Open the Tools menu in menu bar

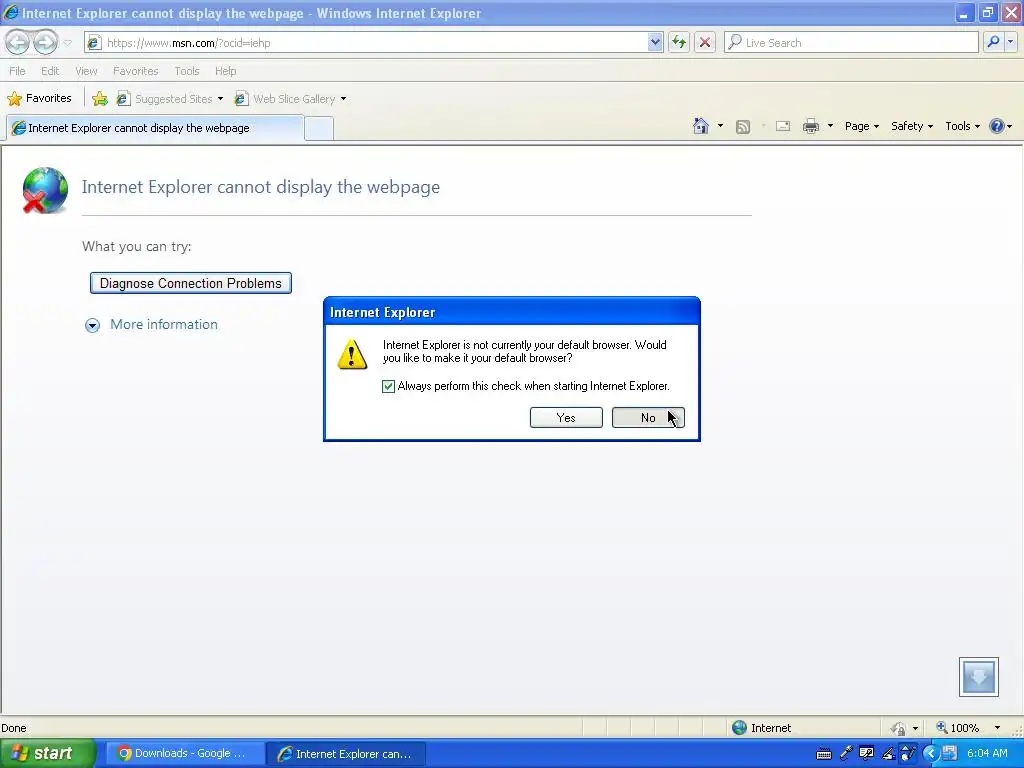(x=187, y=71)
